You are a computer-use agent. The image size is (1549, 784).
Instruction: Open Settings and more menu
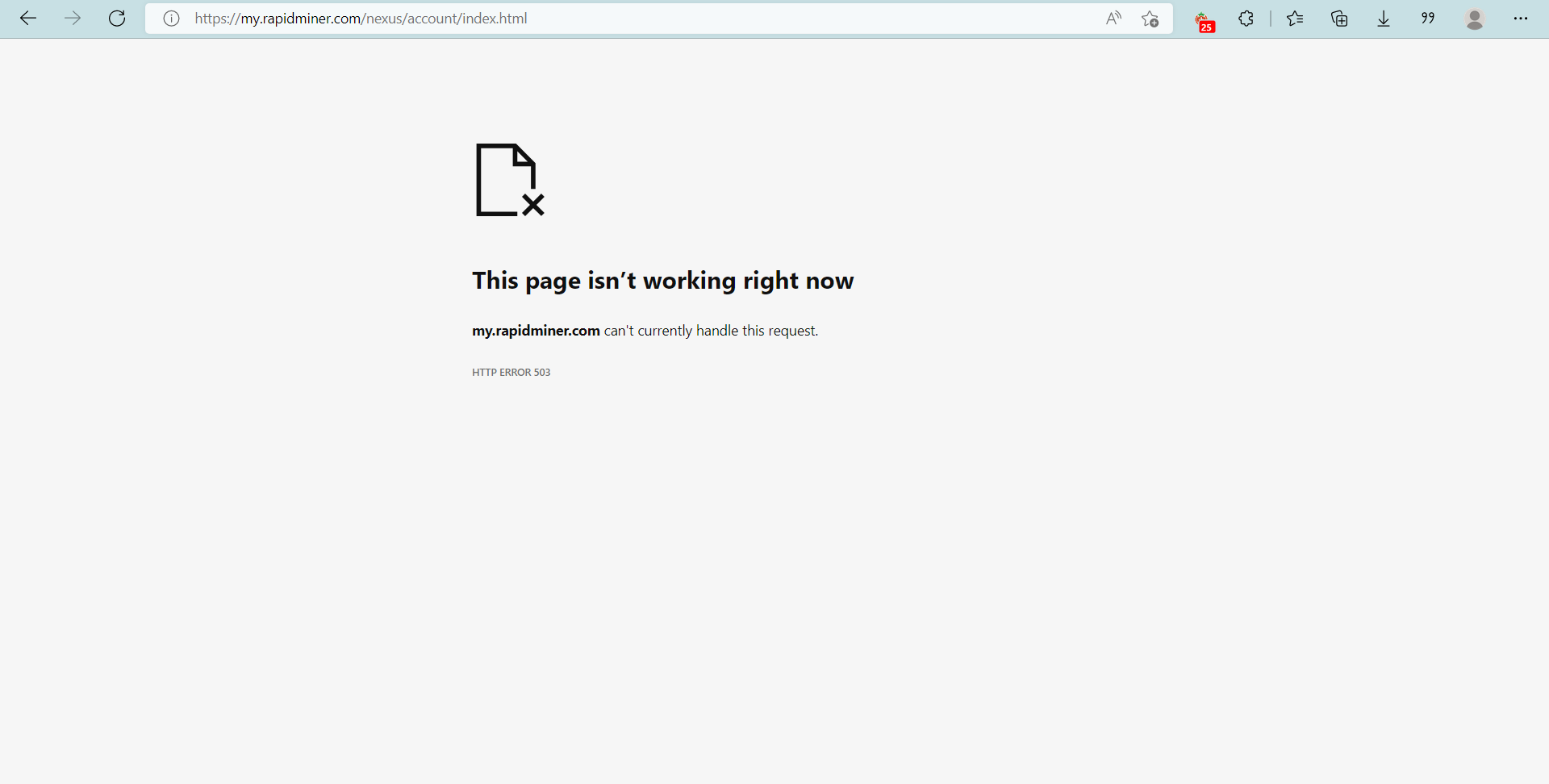[1521, 19]
